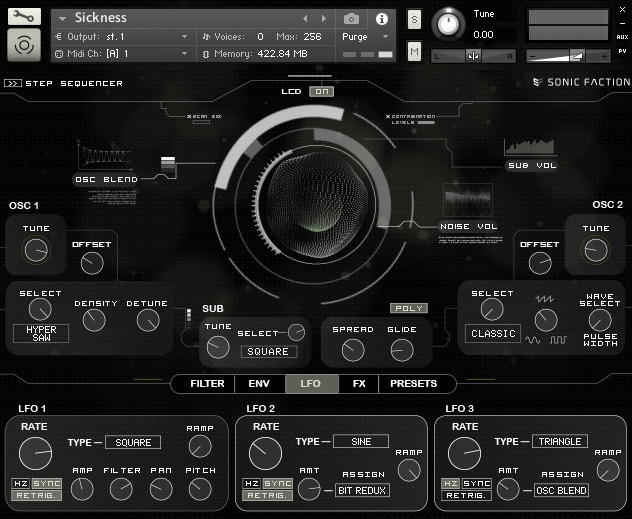Set LFO 2 to SYNC mode
This screenshot has height=519, width=632.
pyautogui.click(x=278, y=483)
